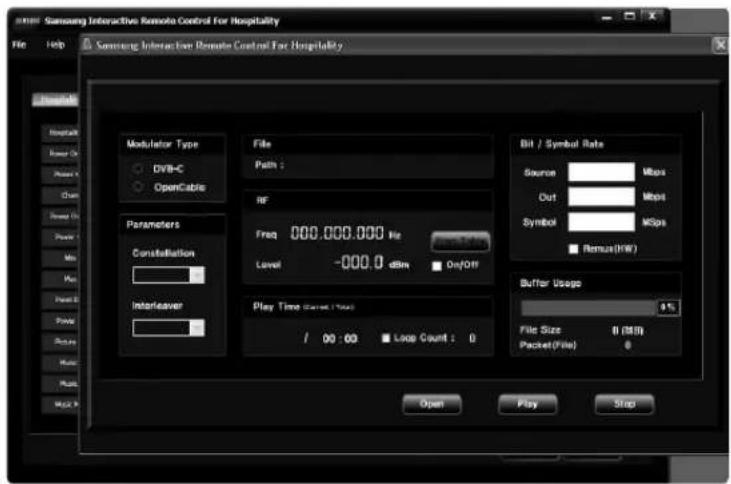This screenshot has width=731, height=484.
Task: Click the 00:00 play time value
Action: pyautogui.click(x=340, y=339)
